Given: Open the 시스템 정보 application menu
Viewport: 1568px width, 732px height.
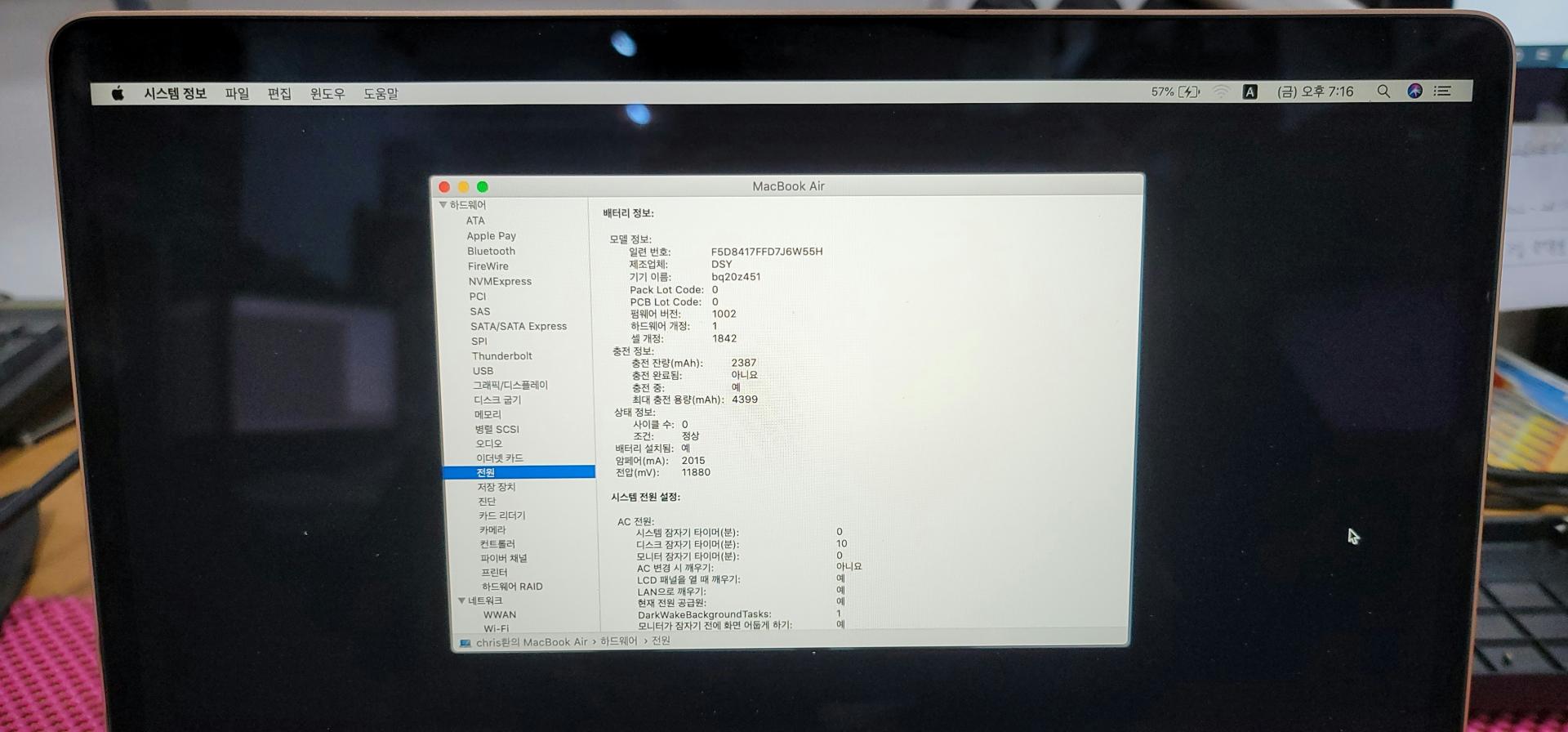Looking at the screenshot, I should pos(175,93).
